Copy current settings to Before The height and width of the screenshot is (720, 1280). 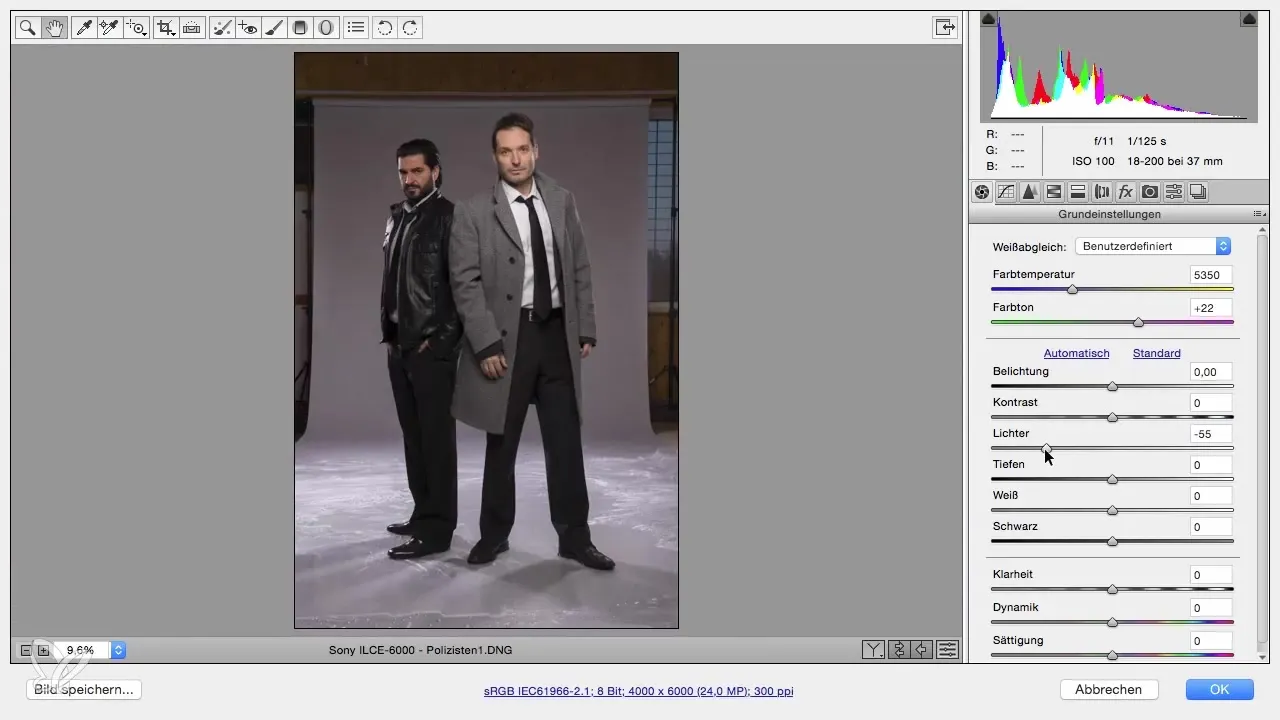click(923, 650)
